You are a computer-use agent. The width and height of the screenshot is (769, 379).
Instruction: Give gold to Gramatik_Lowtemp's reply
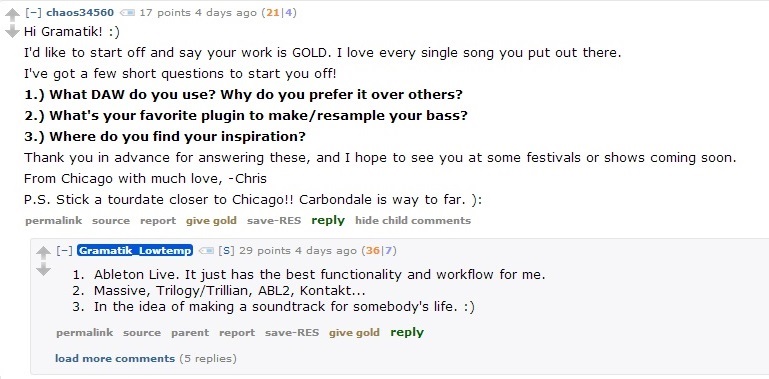click(x=354, y=332)
